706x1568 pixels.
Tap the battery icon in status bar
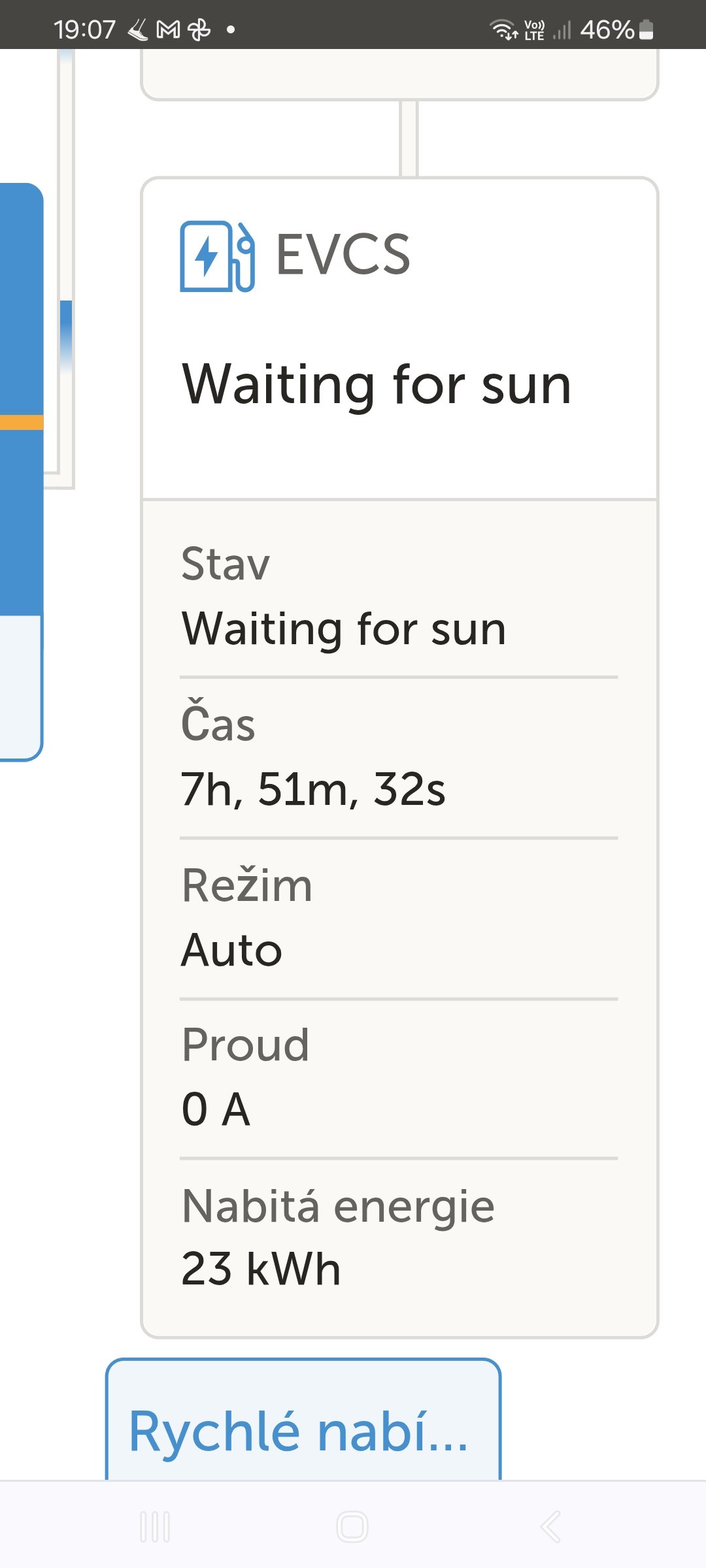point(646,29)
